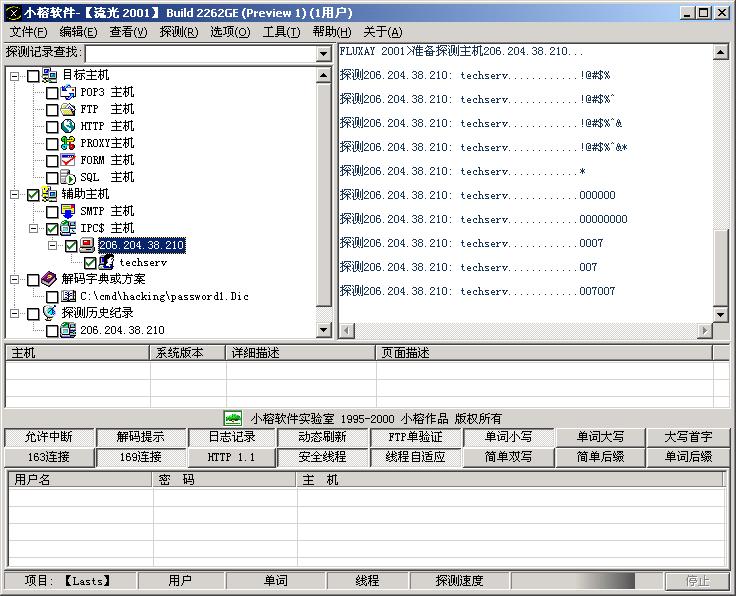Click the 用户名 column header
This screenshot has width=736, height=596.
[x=80, y=480]
